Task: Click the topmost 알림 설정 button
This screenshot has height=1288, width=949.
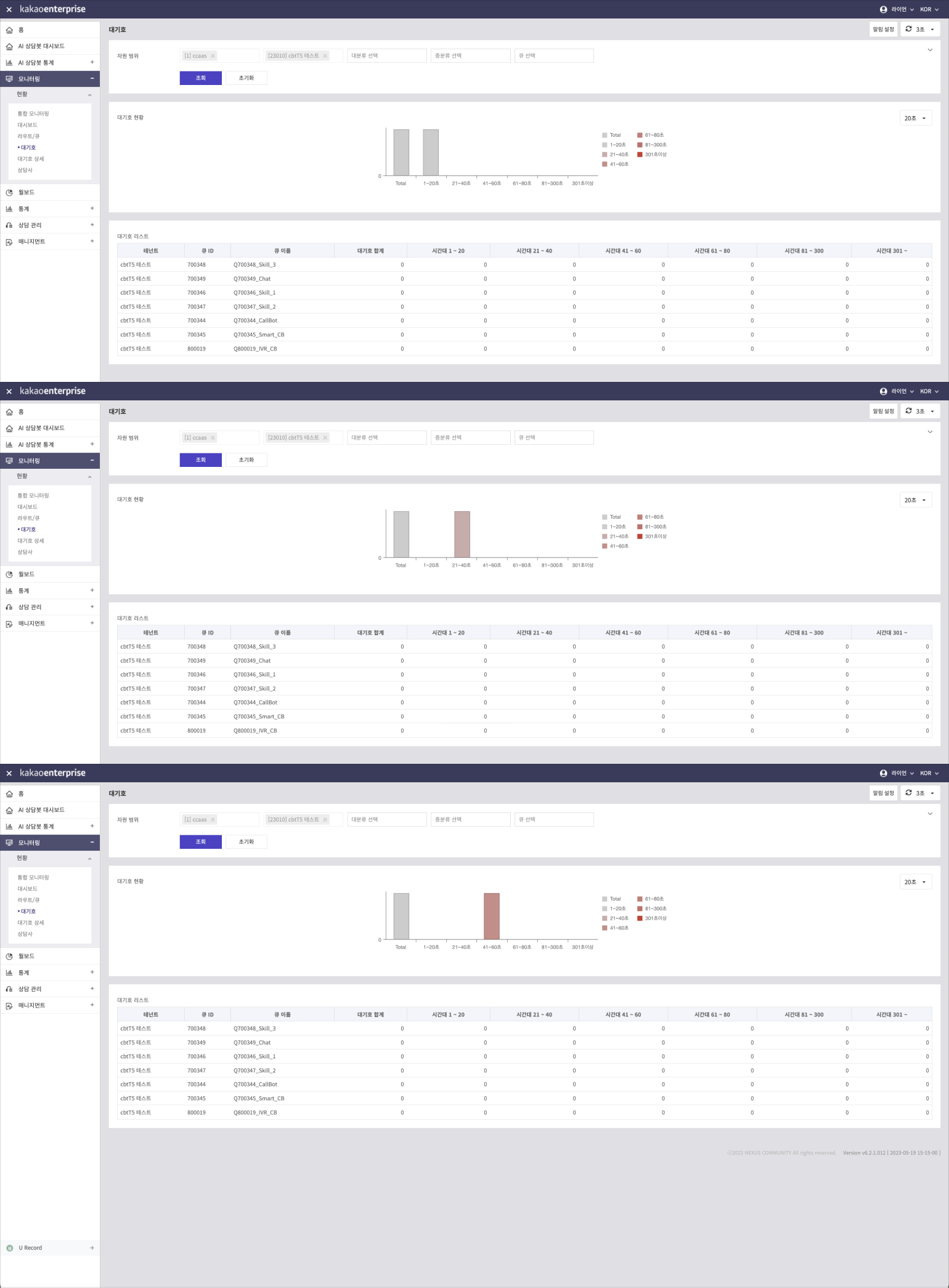Action: coord(883,30)
